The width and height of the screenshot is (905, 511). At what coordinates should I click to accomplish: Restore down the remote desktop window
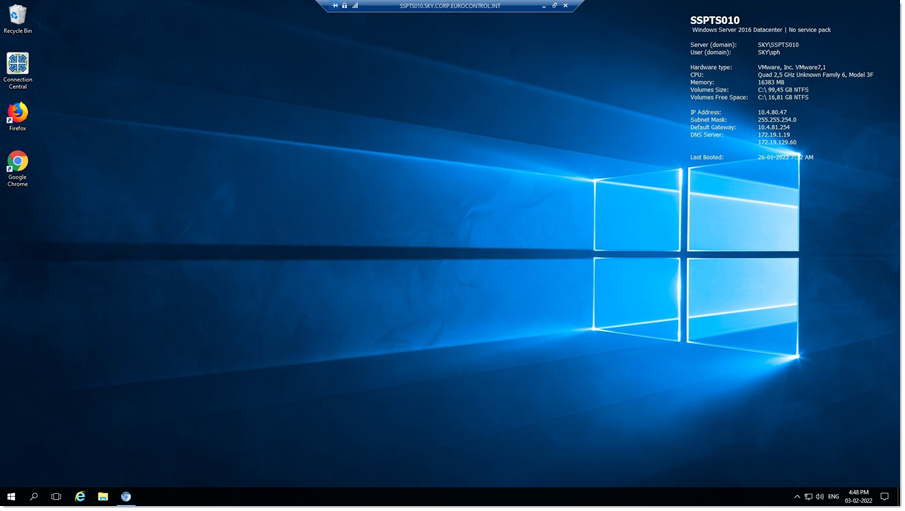(x=555, y=5)
